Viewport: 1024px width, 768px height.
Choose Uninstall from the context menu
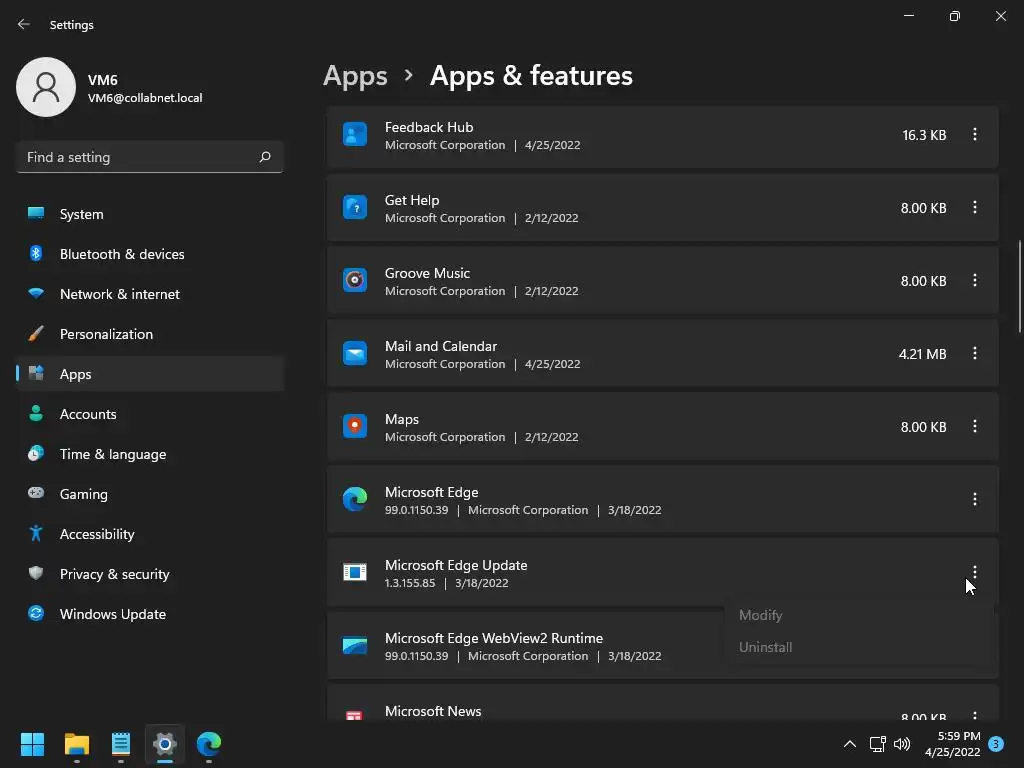tap(766, 647)
